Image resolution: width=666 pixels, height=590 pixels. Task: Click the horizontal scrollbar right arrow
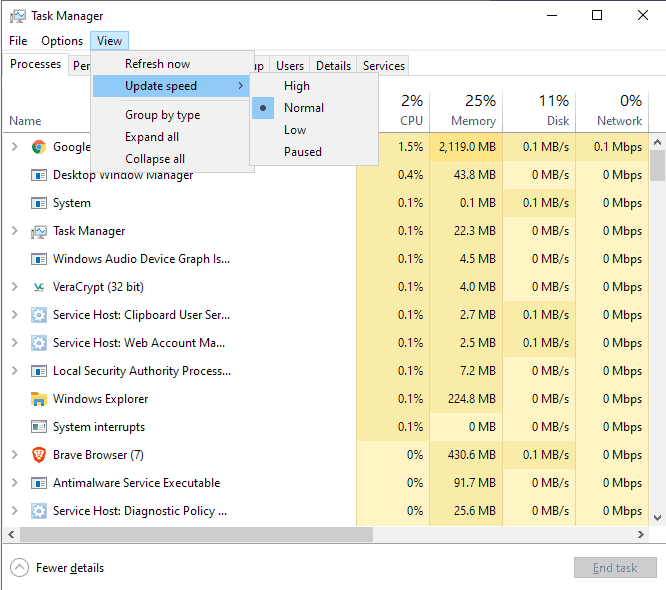click(x=641, y=534)
